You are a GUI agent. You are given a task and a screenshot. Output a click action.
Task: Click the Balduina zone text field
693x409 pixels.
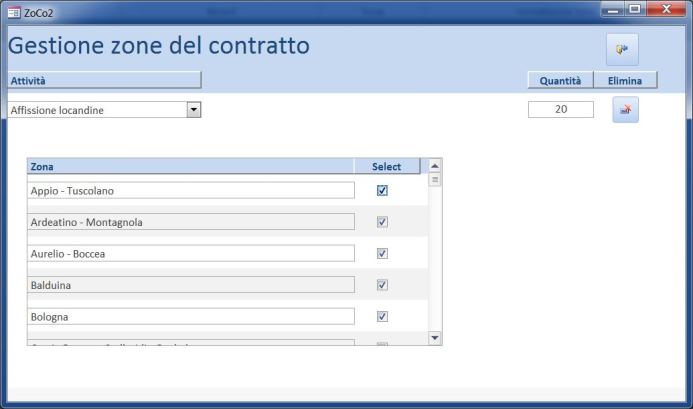click(x=191, y=285)
